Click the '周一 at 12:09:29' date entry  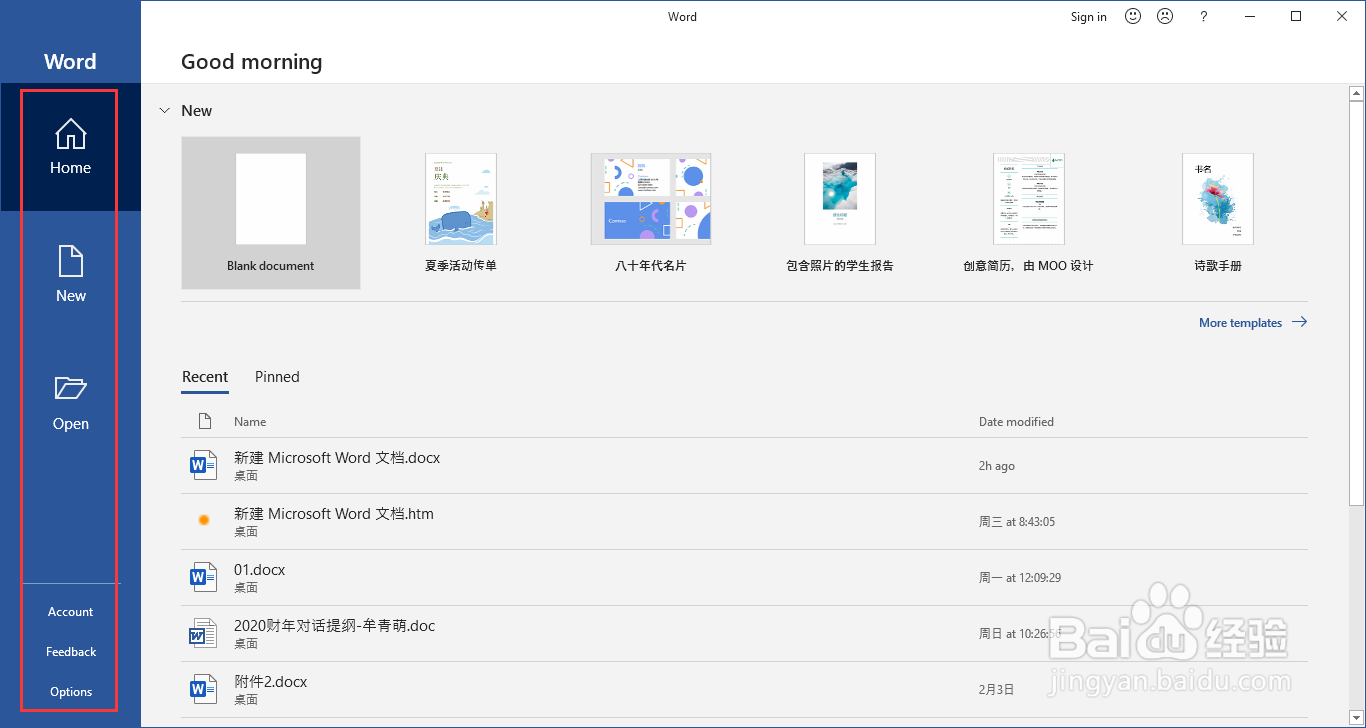[1020, 578]
